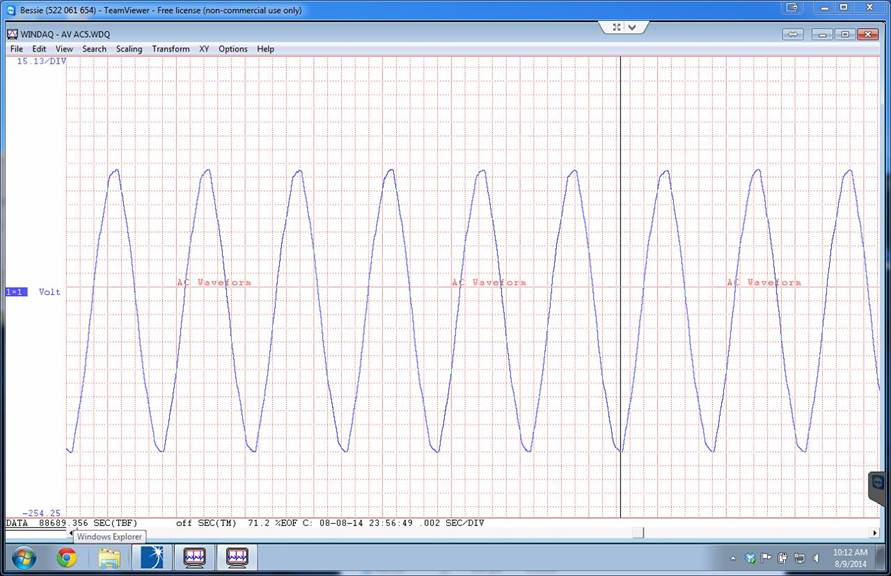Open the XY menu
The width and height of the screenshot is (891, 576).
(204, 49)
